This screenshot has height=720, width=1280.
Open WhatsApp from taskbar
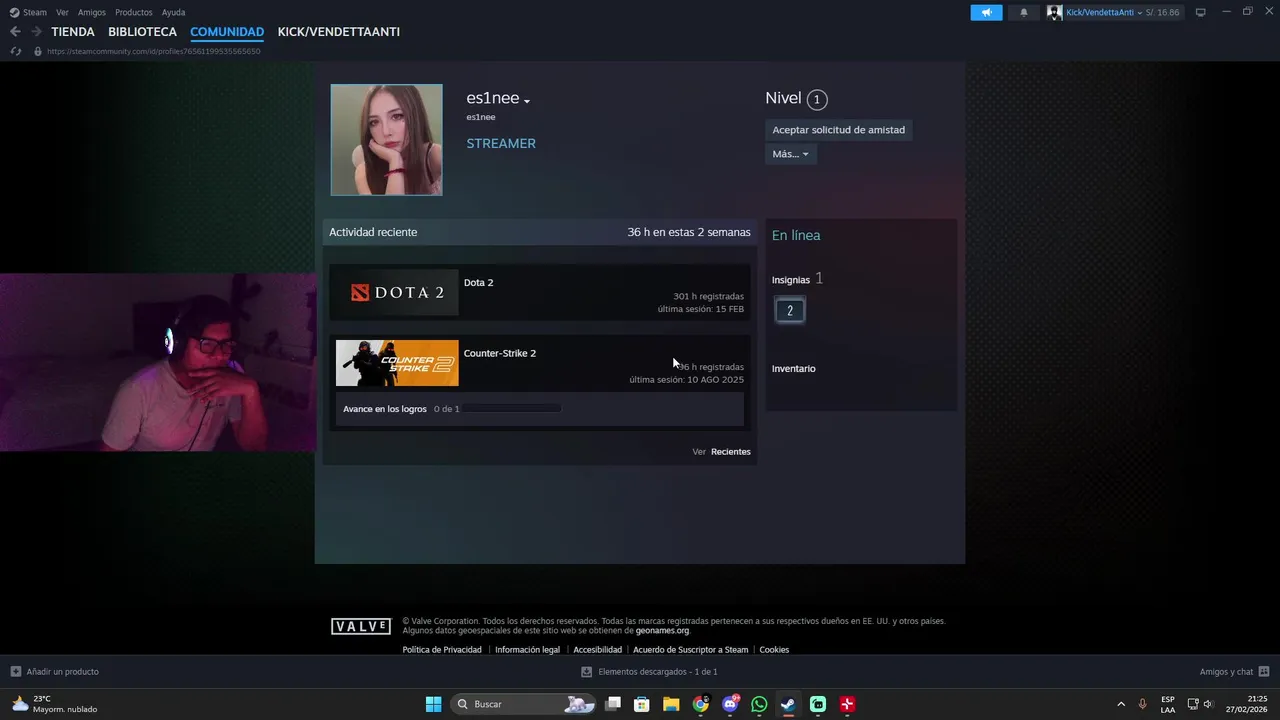click(759, 704)
